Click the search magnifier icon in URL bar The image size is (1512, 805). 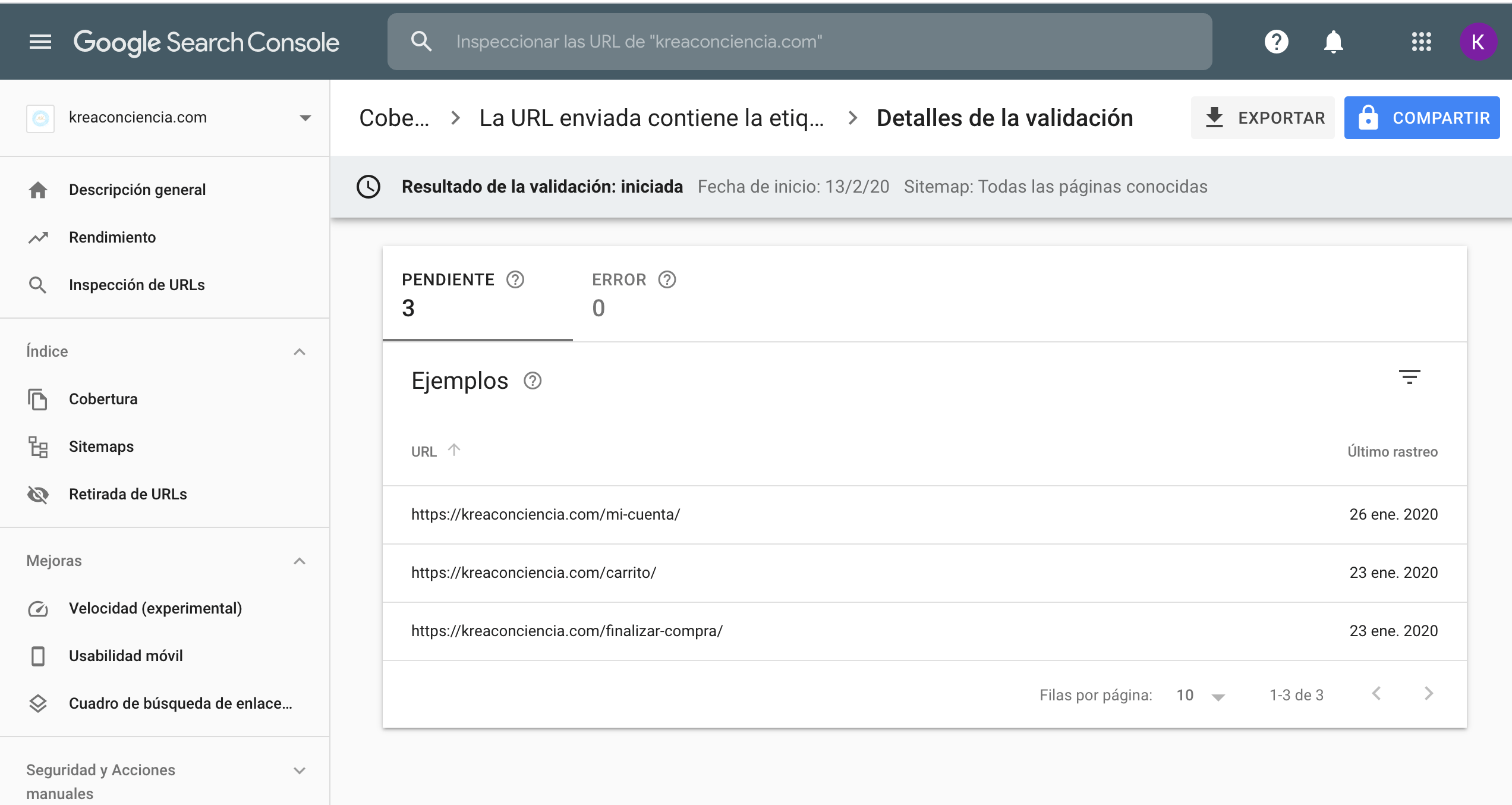pos(421,42)
